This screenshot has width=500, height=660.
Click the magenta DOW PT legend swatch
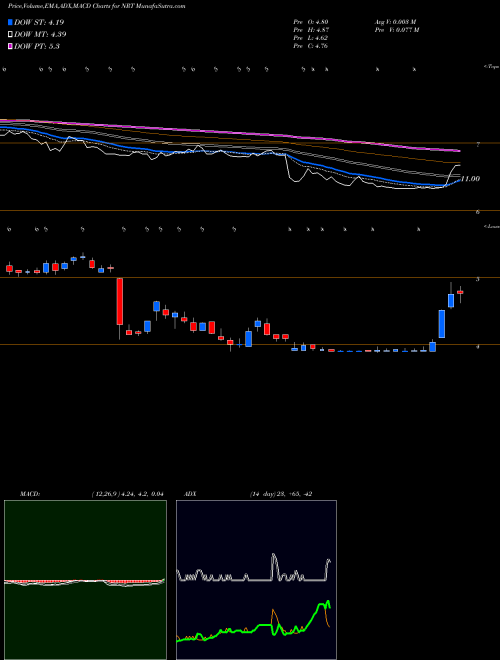(x=10, y=46)
